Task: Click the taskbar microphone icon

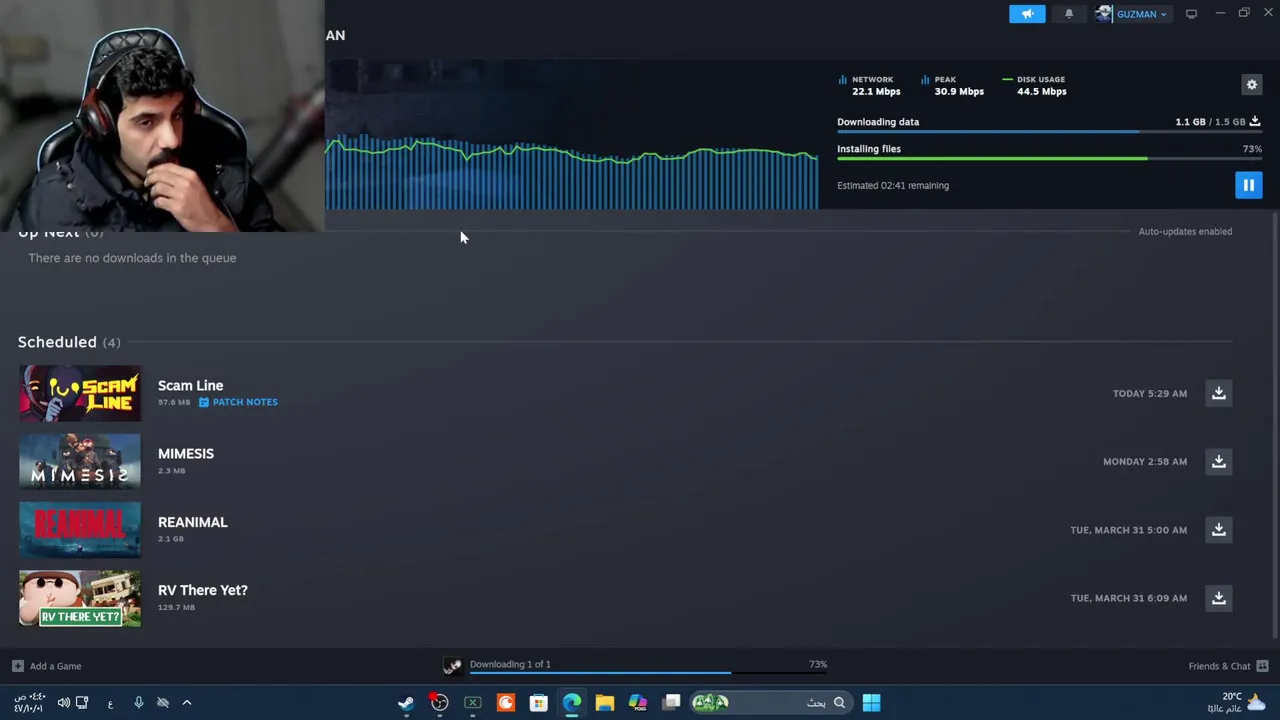Action: 138,702
